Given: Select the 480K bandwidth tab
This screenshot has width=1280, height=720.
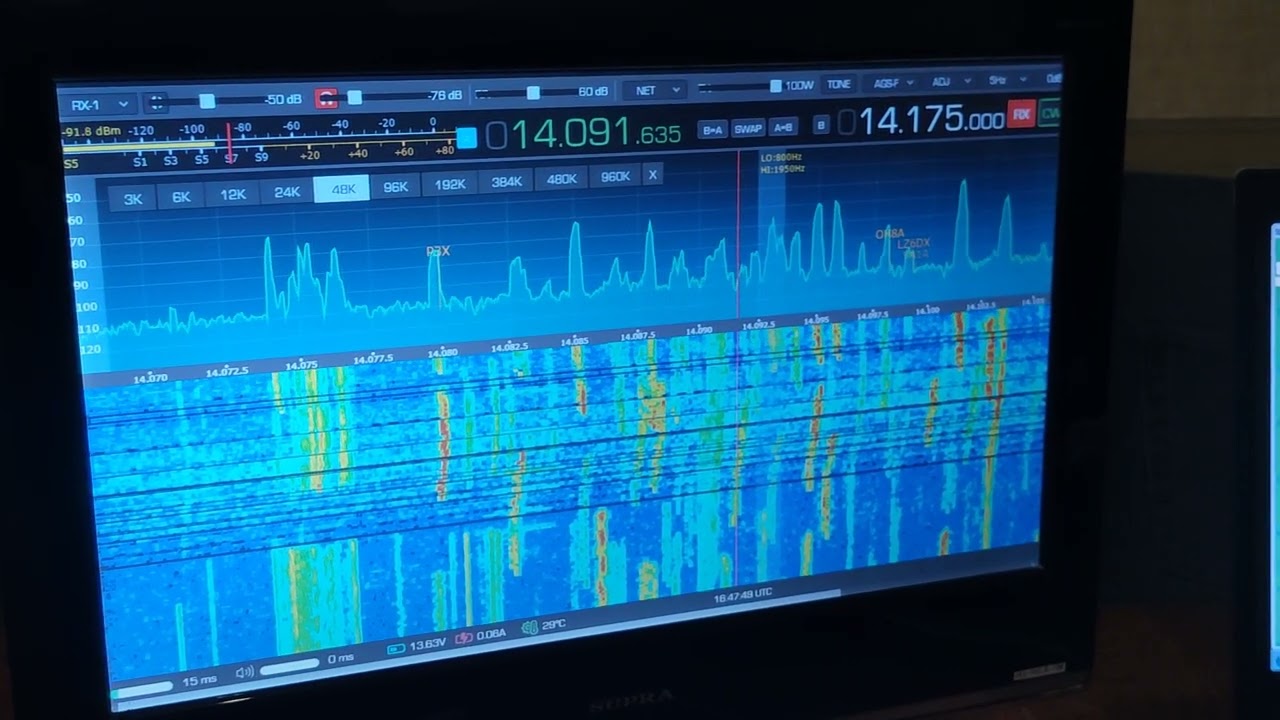Looking at the screenshot, I should point(562,179).
